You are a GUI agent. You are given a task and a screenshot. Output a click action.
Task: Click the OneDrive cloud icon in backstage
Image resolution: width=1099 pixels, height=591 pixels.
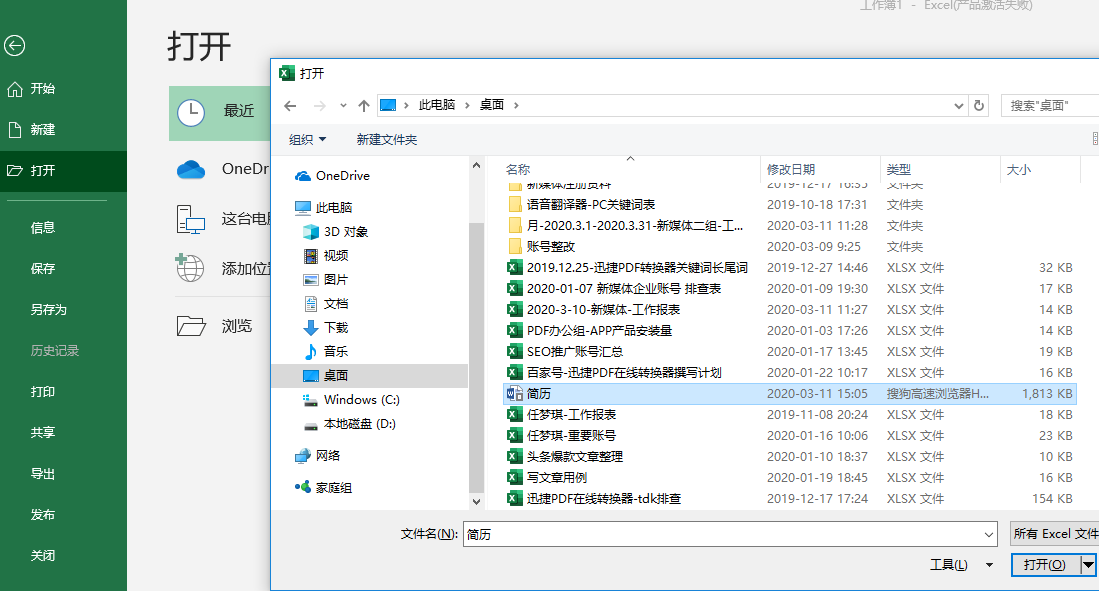tap(191, 170)
